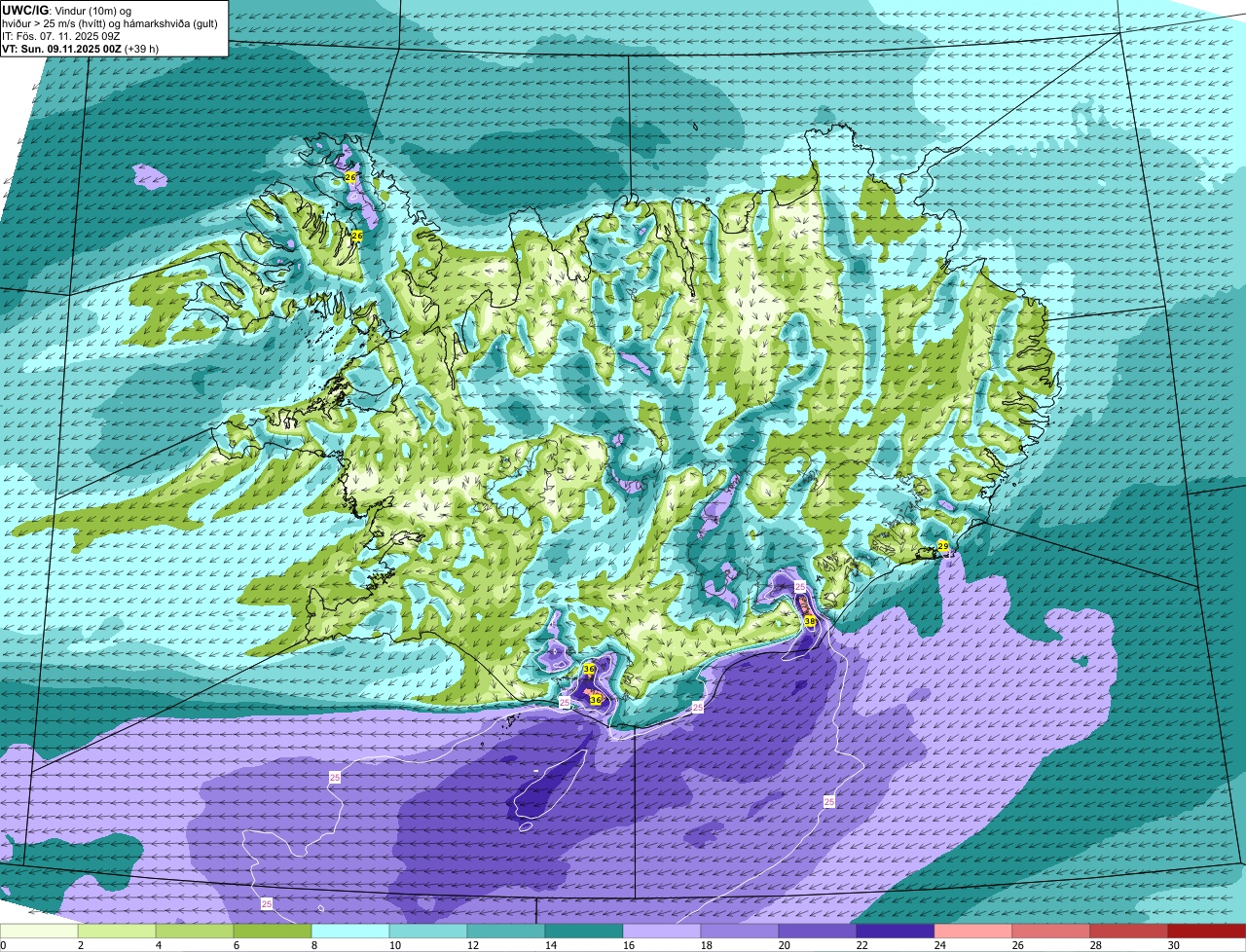Click the "VT: Sun. 09.11.2025 00Z (+39 h)" line

point(81,48)
